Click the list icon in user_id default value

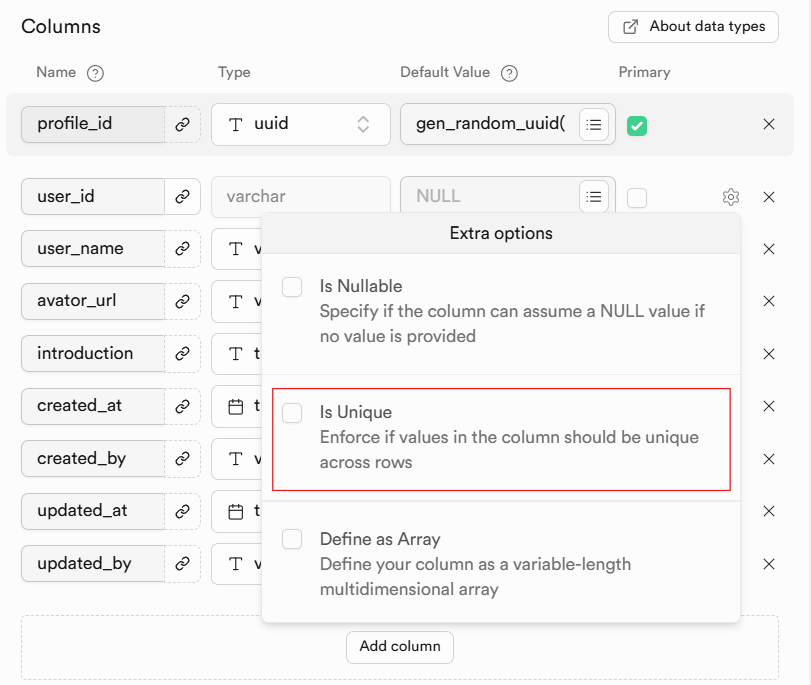click(x=594, y=197)
